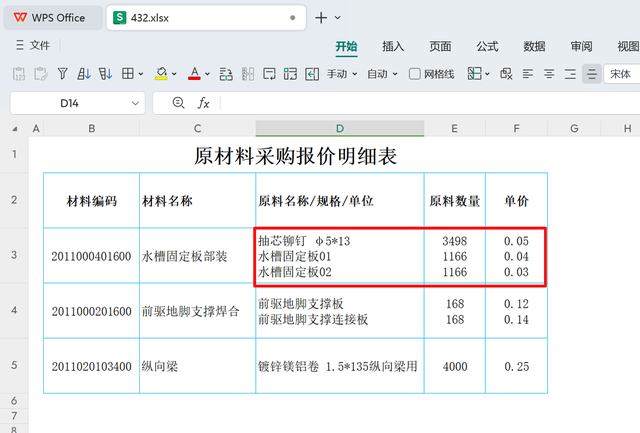Viewport: 640px width, 433px height.
Task: Click the clear formatting icon
Action: pyautogui.click(x=506, y=74)
